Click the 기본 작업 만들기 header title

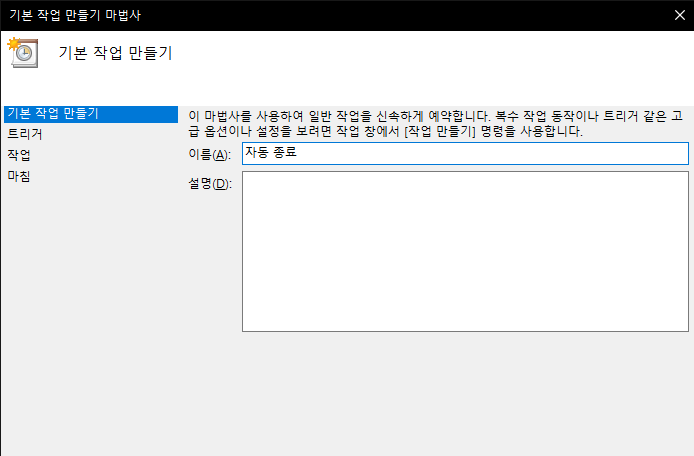click(115, 53)
